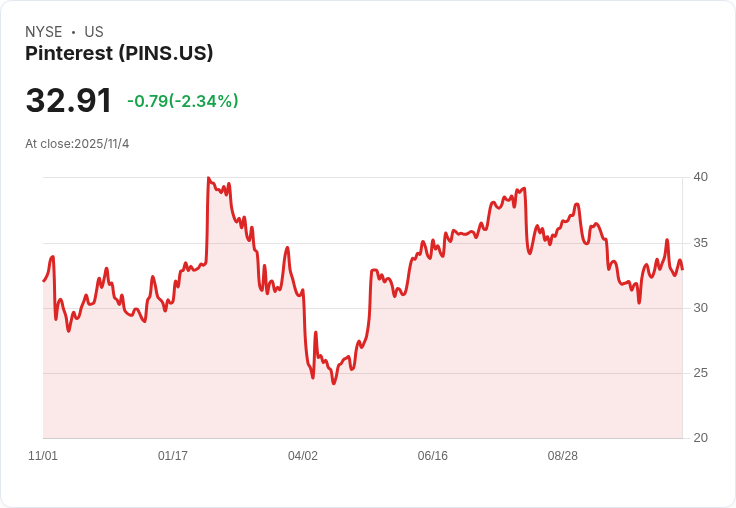Select the -0.79(-2.34%) price change
Screen dimensions: 736x508
[x=183, y=101]
